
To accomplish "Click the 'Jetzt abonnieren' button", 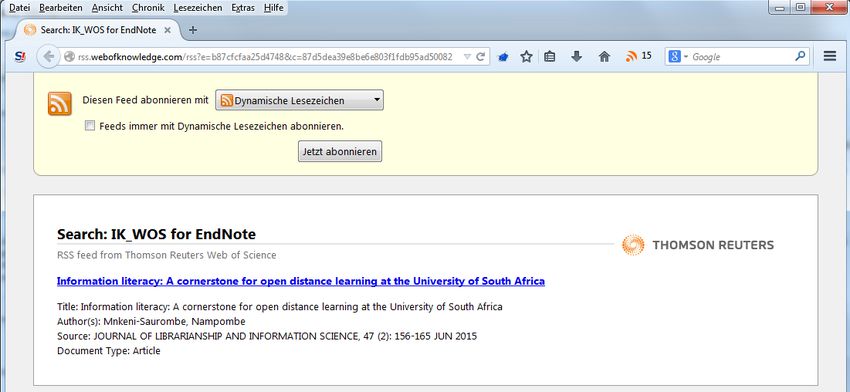I will pos(340,151).
